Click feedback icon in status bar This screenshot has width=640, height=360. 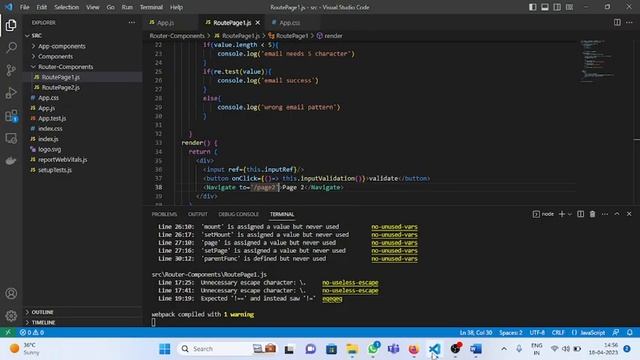616,332
